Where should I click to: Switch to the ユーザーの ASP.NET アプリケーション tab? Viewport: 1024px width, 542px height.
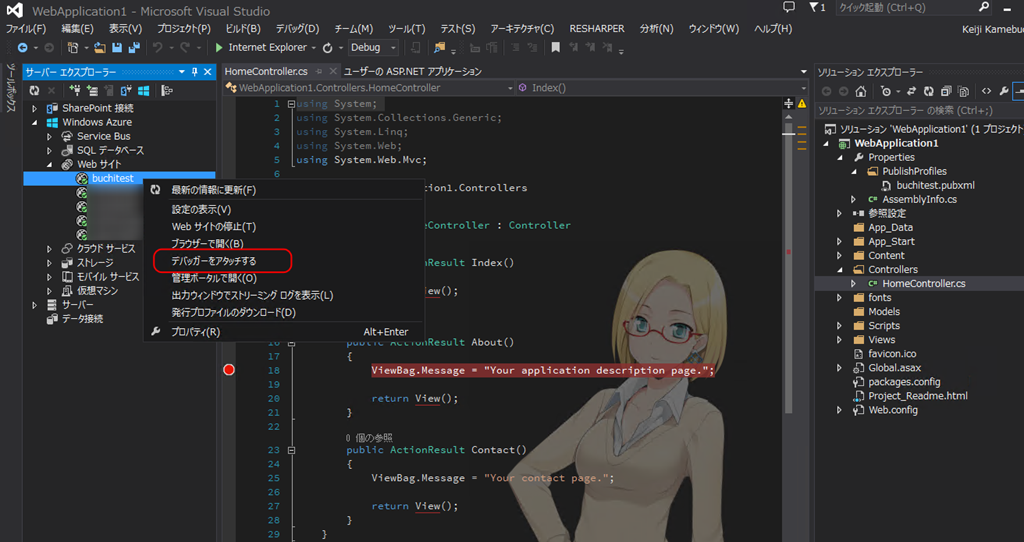click(x=412, y=72)
